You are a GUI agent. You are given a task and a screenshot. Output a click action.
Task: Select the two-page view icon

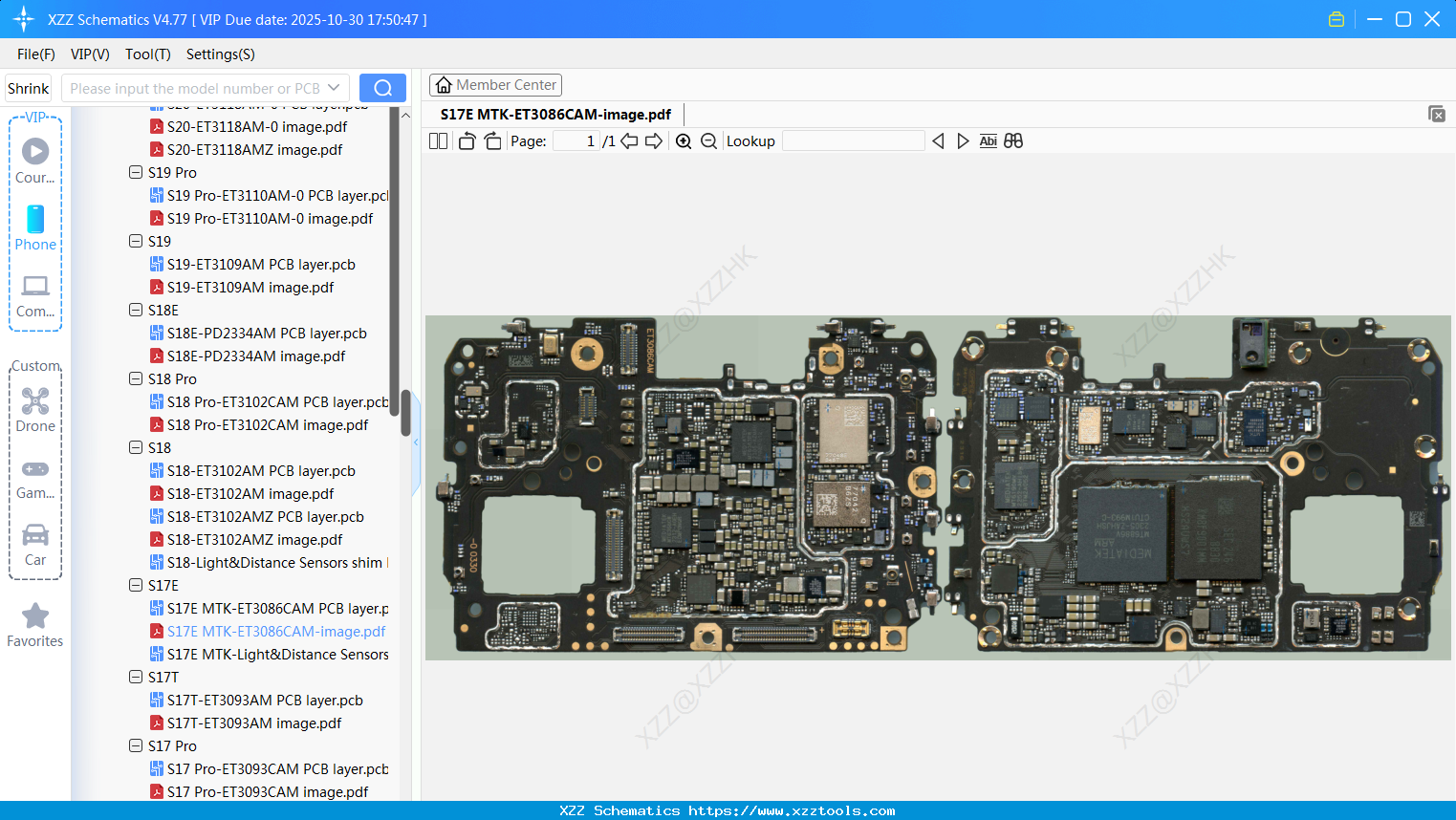(438, 140)
